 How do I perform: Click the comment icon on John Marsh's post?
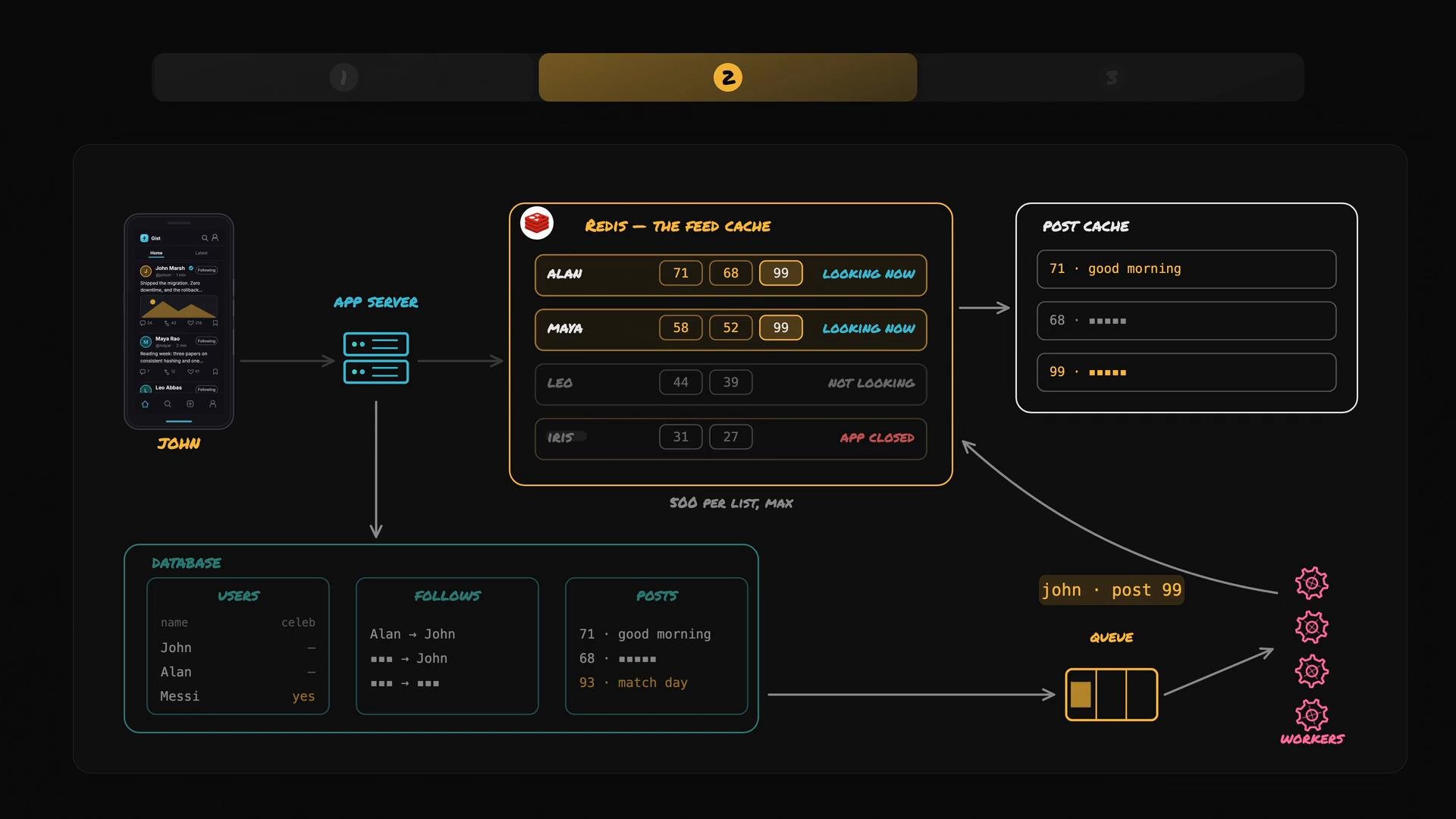pyautogui.click(x=143, y=323)
